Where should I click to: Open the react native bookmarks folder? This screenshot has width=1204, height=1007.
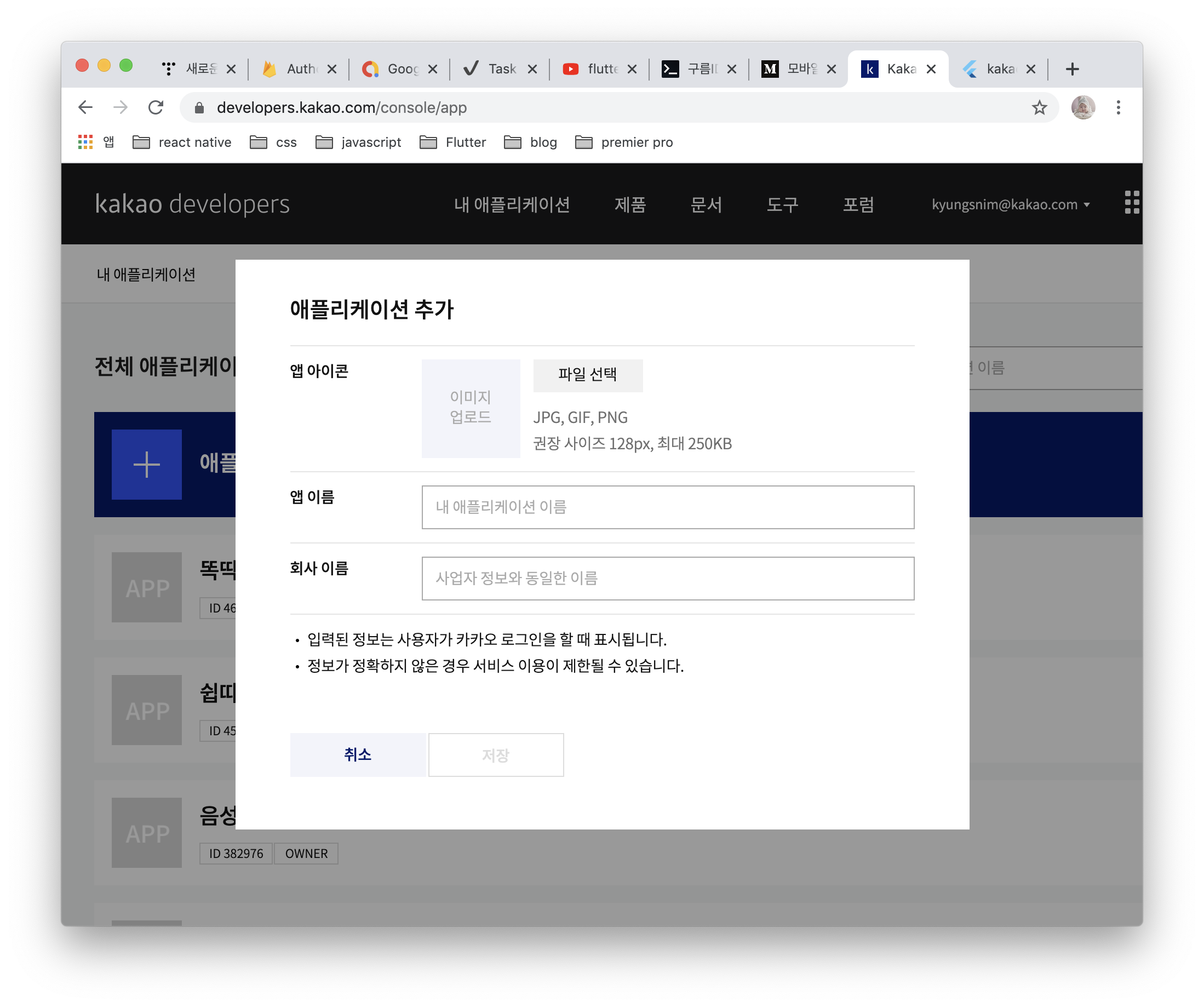click(182, 142)
